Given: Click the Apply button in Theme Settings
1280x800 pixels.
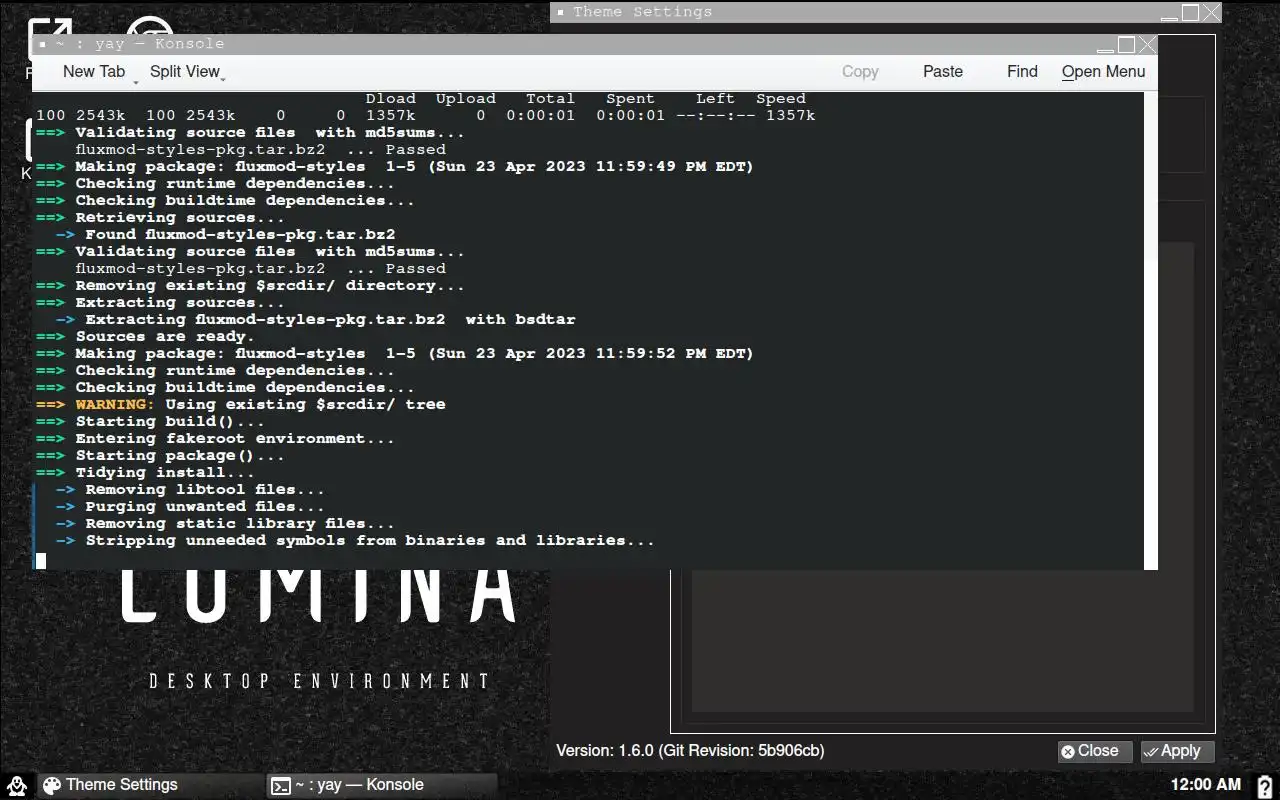Looking at the screenshot, I should click(x=1178, y=751).
